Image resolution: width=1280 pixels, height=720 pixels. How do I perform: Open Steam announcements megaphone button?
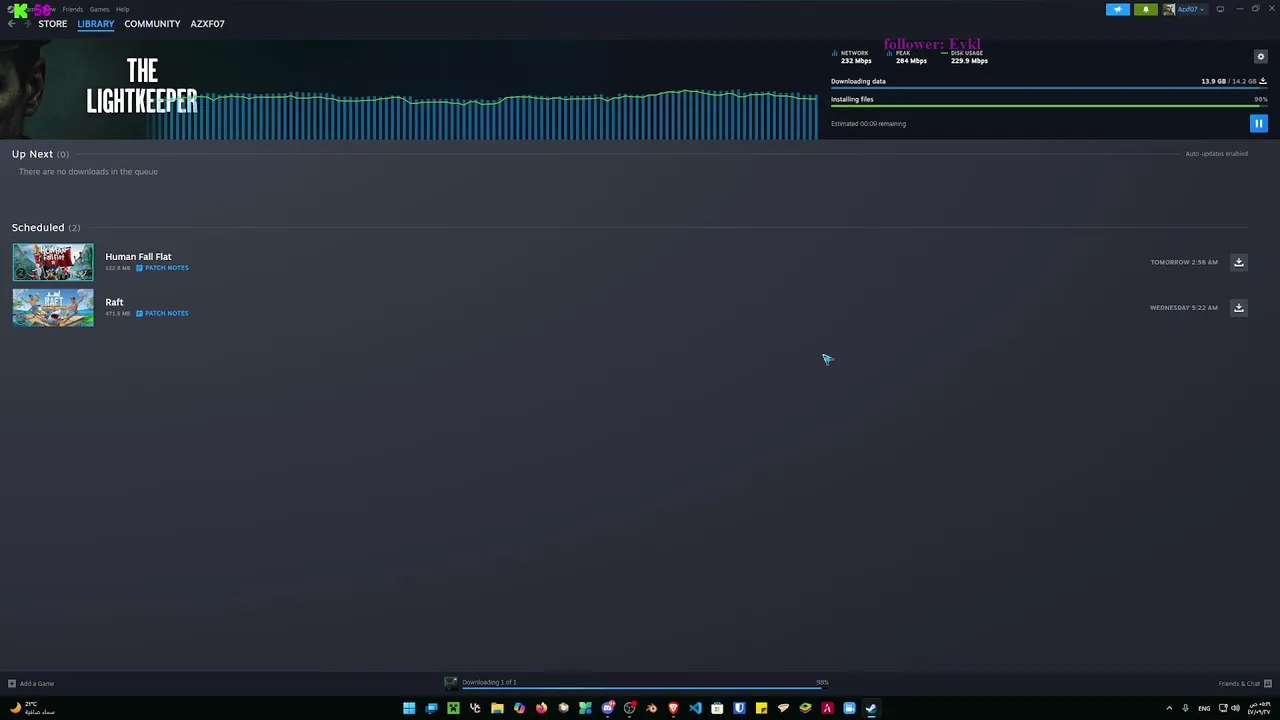coord(1118,9)
